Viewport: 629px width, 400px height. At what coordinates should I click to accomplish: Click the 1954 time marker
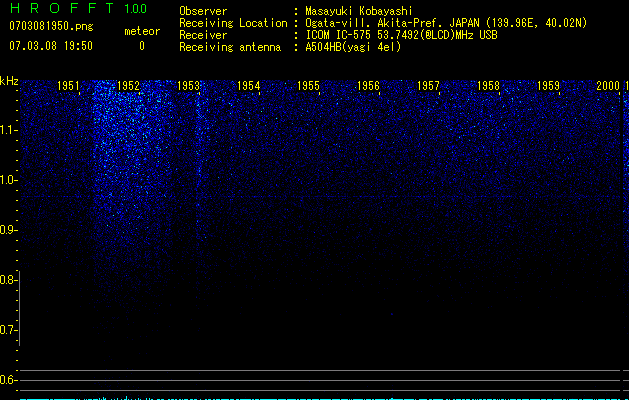click(x=249, y=85)
